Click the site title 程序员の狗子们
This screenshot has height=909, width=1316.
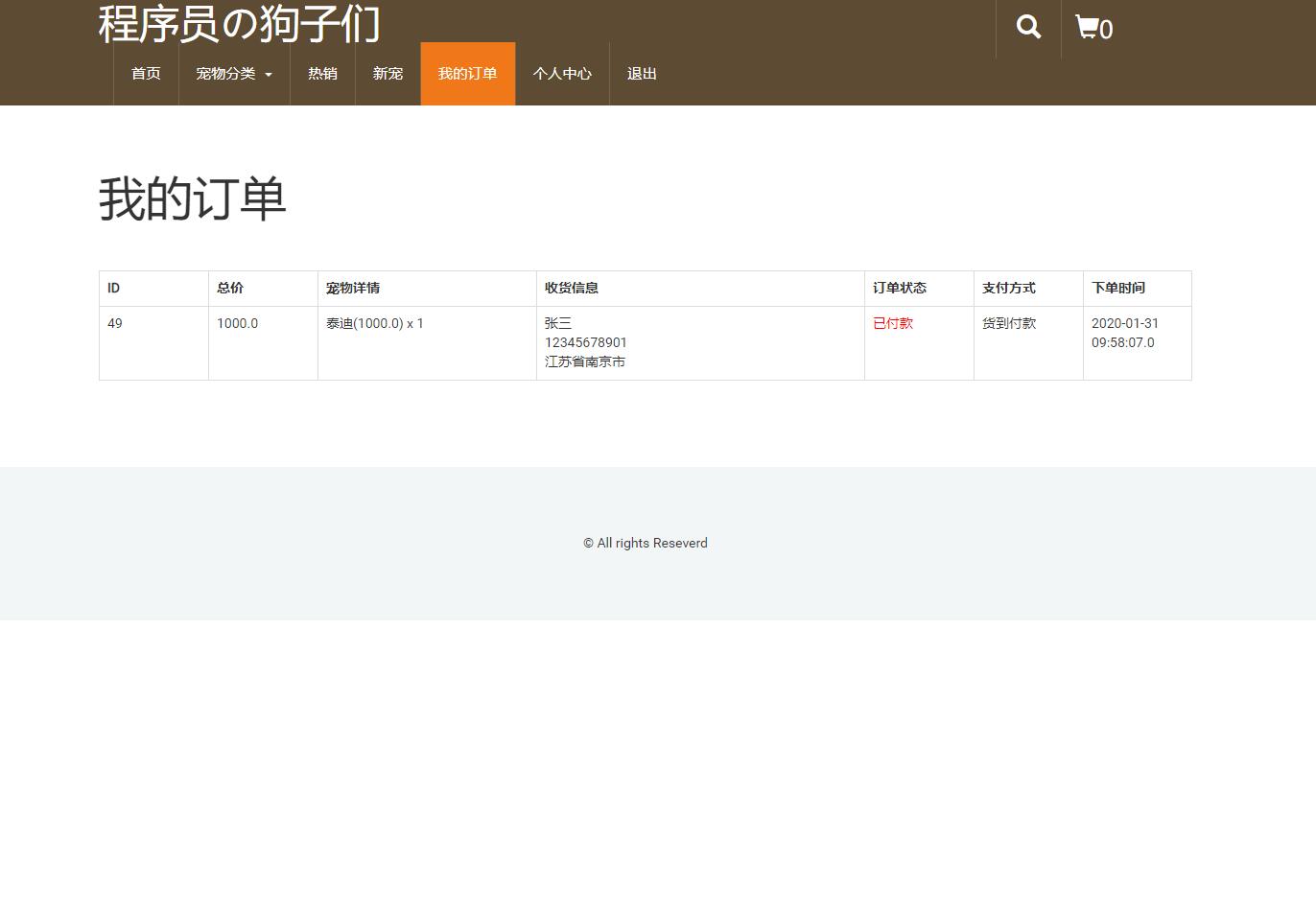[x=237, y=26]
